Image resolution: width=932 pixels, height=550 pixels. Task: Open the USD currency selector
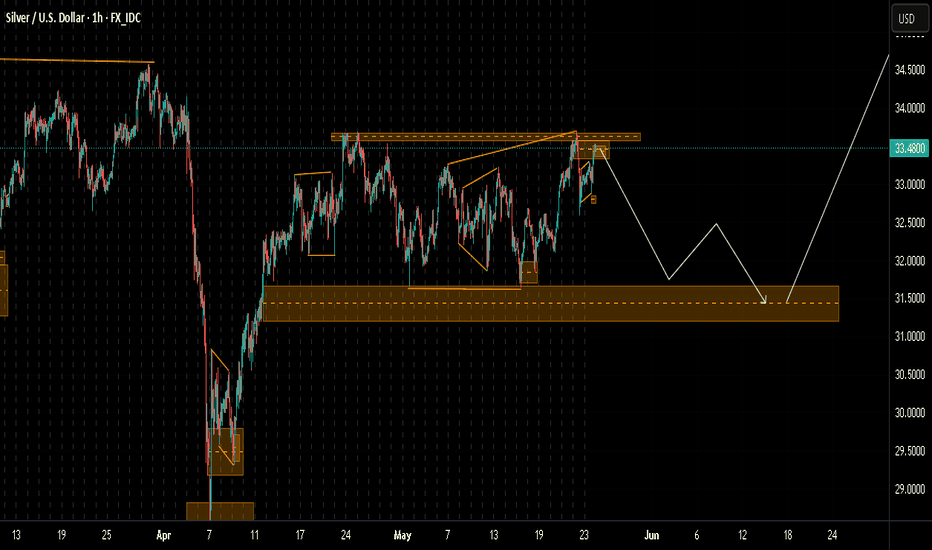[909, 18]
